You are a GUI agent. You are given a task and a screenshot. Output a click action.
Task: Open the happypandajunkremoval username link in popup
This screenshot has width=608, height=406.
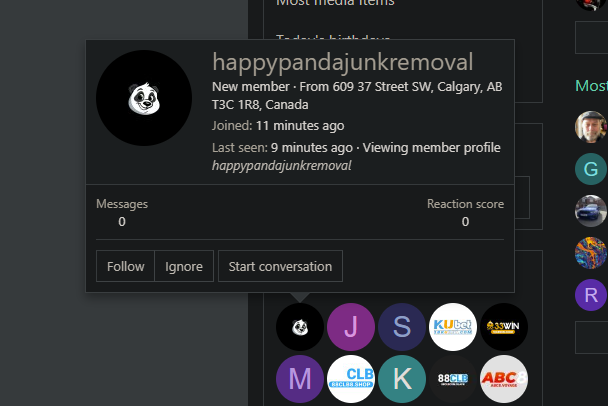point(343,62)
